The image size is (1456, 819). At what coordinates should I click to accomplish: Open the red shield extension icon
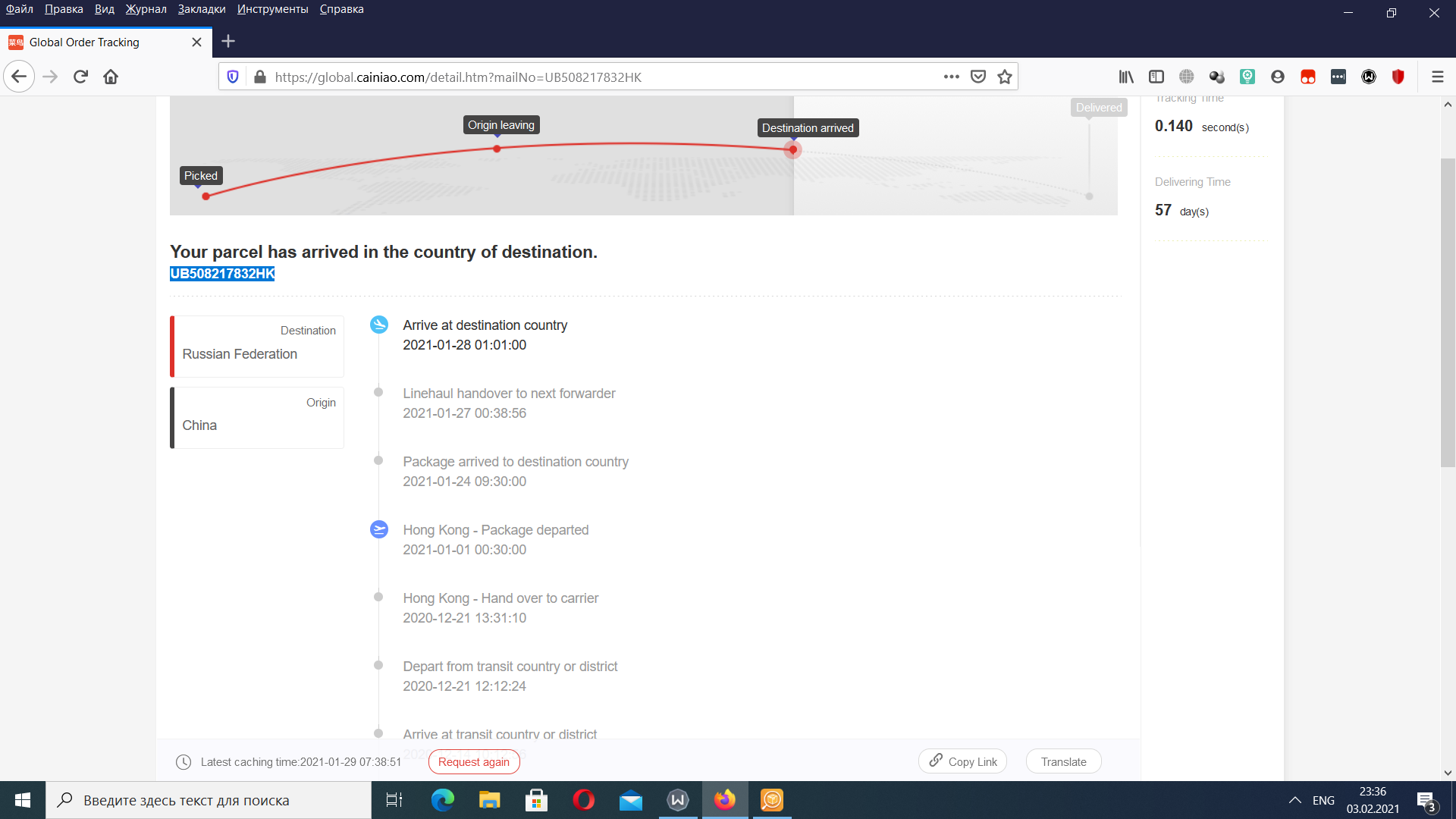[1398, 77]
